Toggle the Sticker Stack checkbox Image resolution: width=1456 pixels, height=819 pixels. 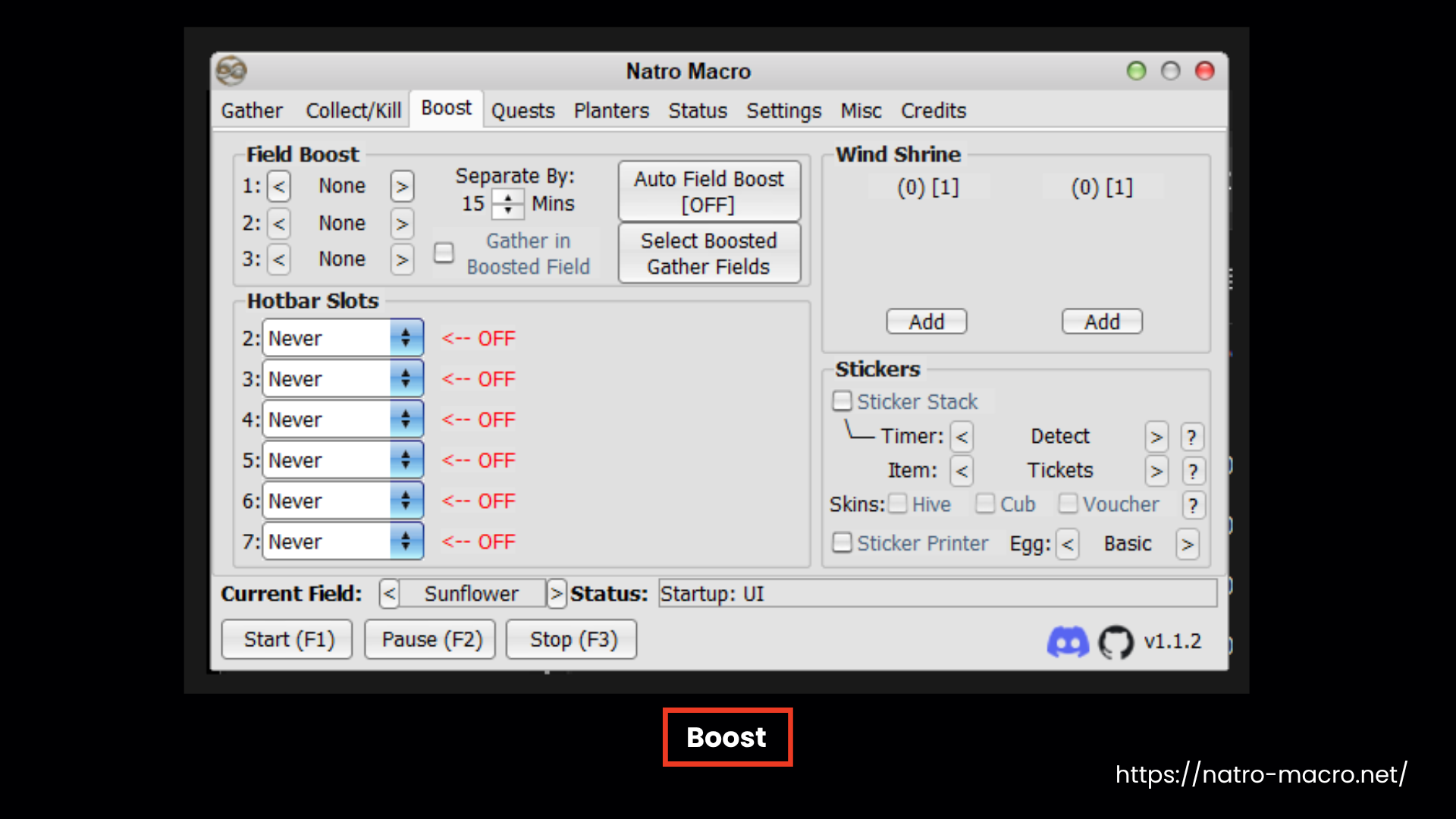tap(842, 401)
